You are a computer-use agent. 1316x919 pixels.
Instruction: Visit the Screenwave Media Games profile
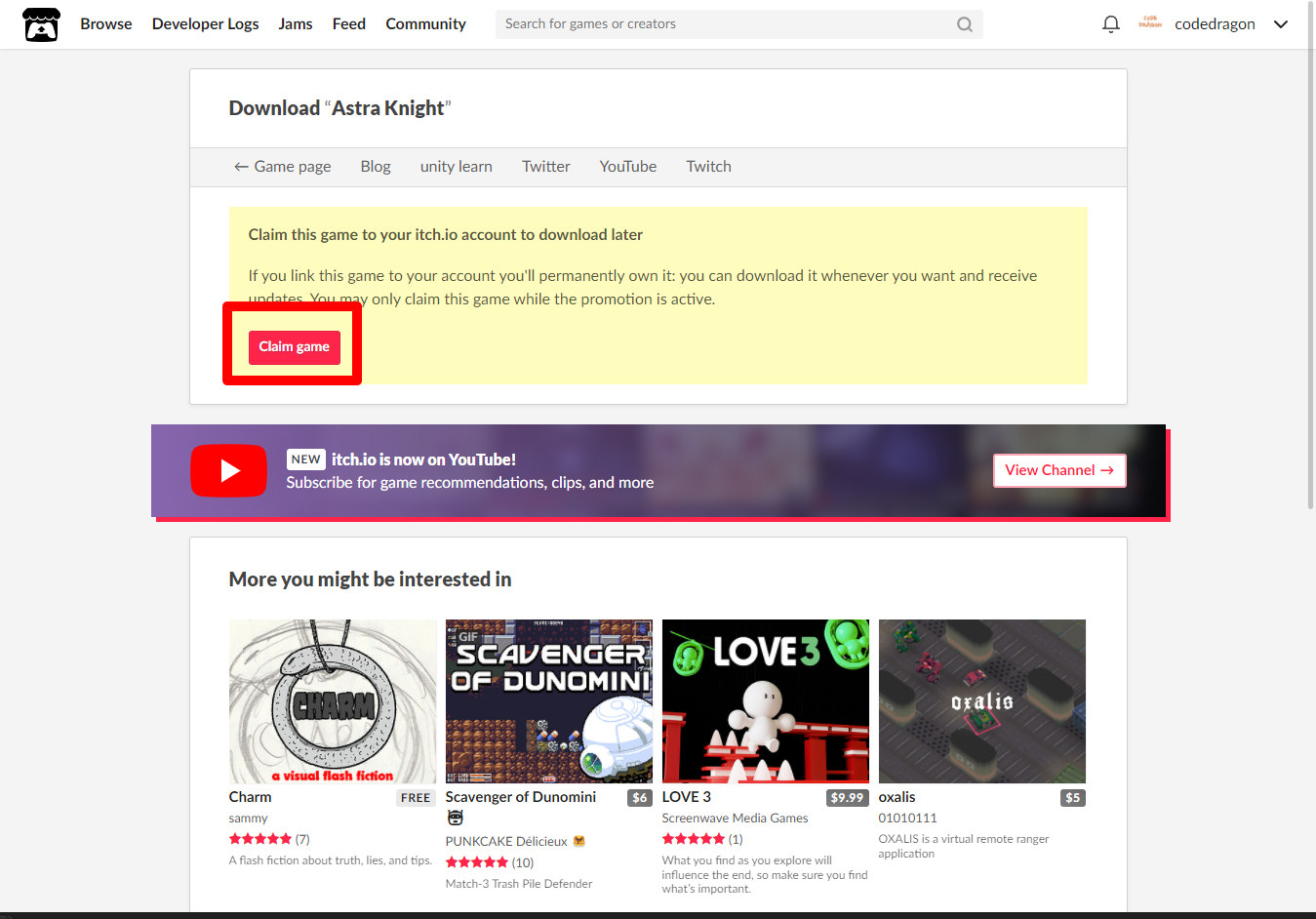tap(735, 819)
